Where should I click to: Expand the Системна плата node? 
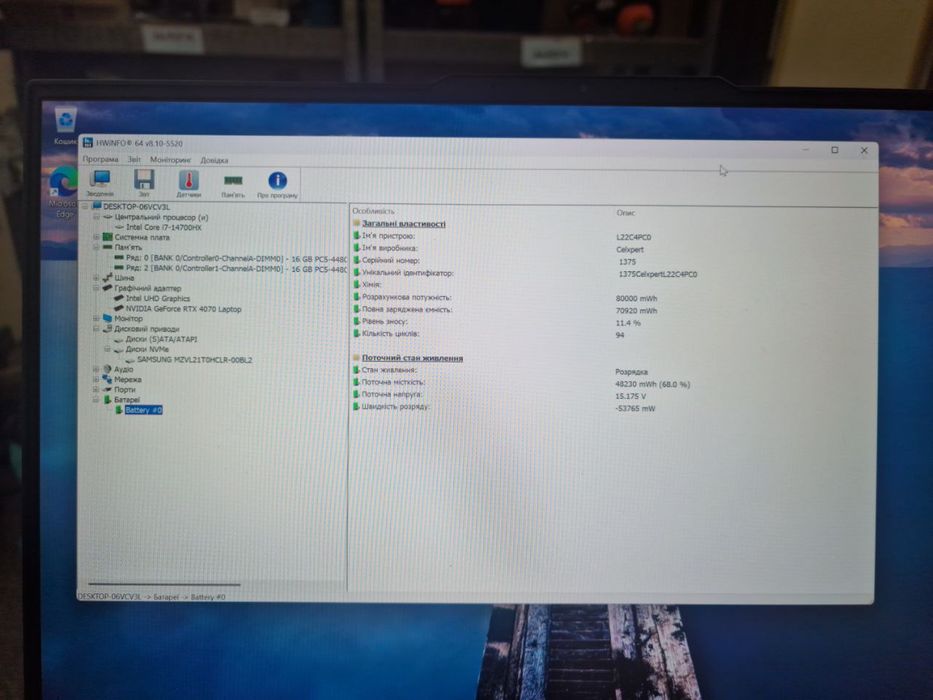96,237
